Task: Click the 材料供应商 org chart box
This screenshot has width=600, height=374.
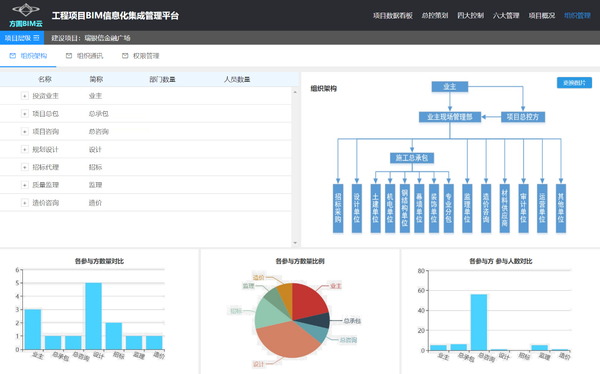Action: tap(505, 208)
